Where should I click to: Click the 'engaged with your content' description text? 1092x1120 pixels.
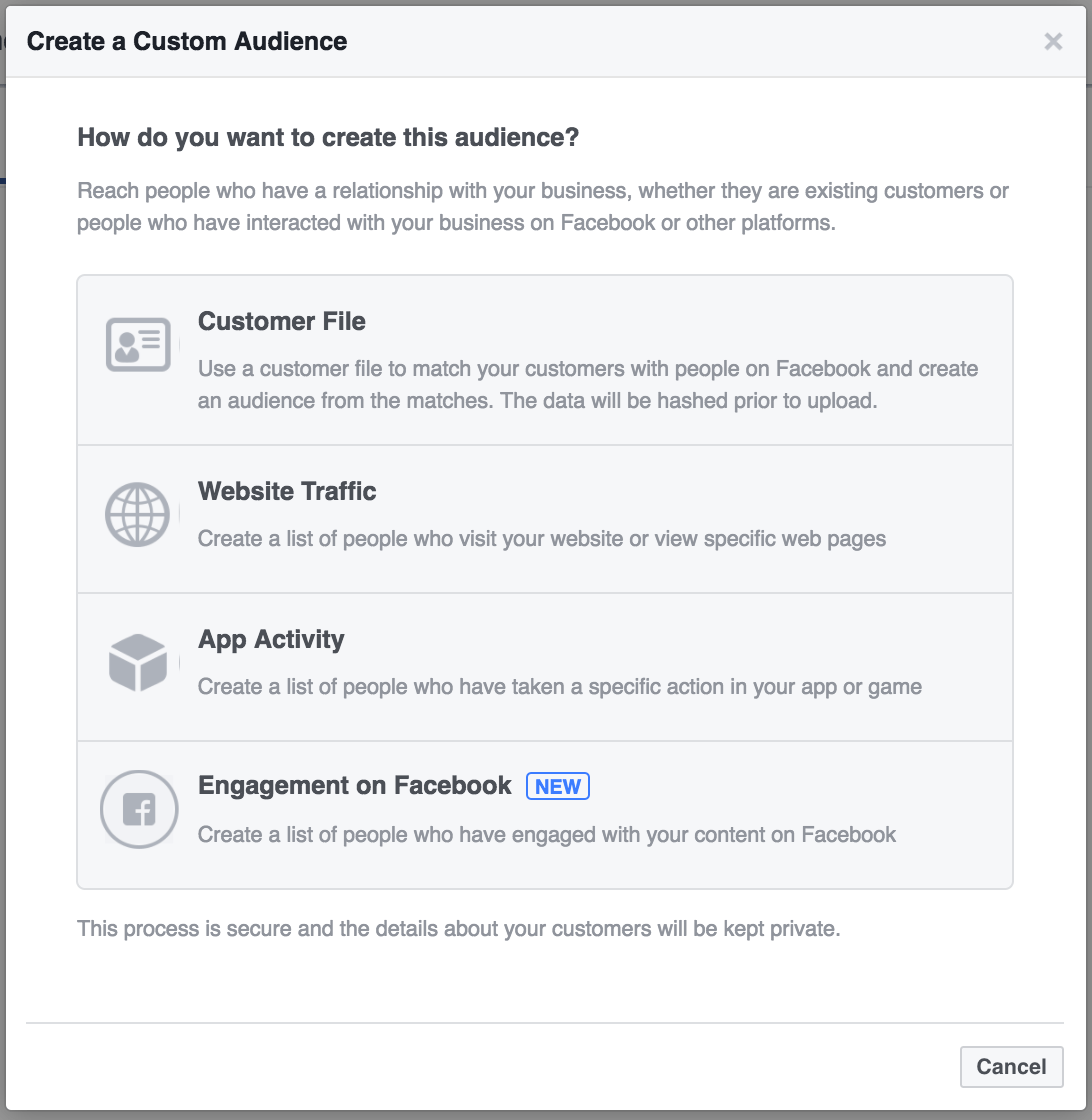(546, 834)
